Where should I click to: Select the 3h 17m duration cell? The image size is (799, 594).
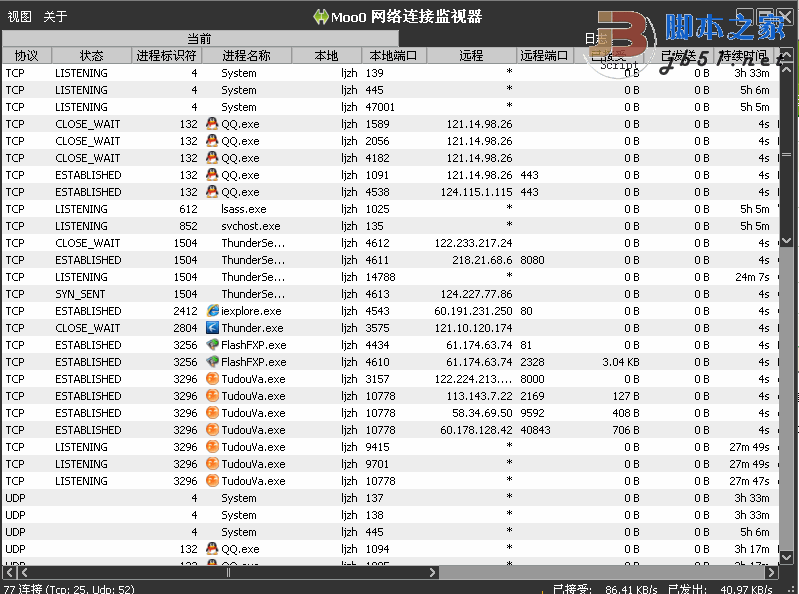[752, 549]
